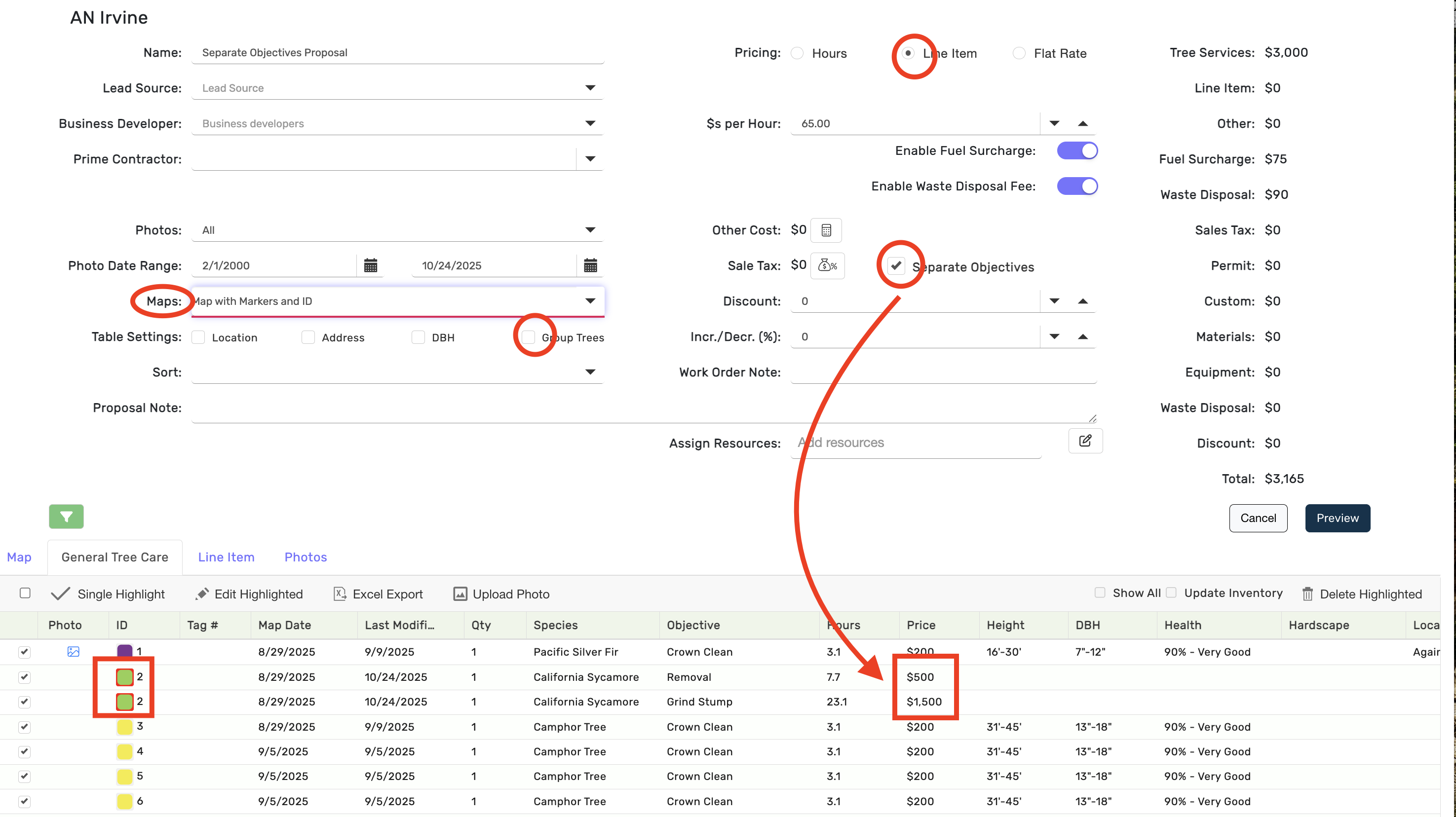Click the Sale Tax percent bag icon
The width and height of the screenshot is (1456, 817).
pyautogui.click(x=828, y=265)
